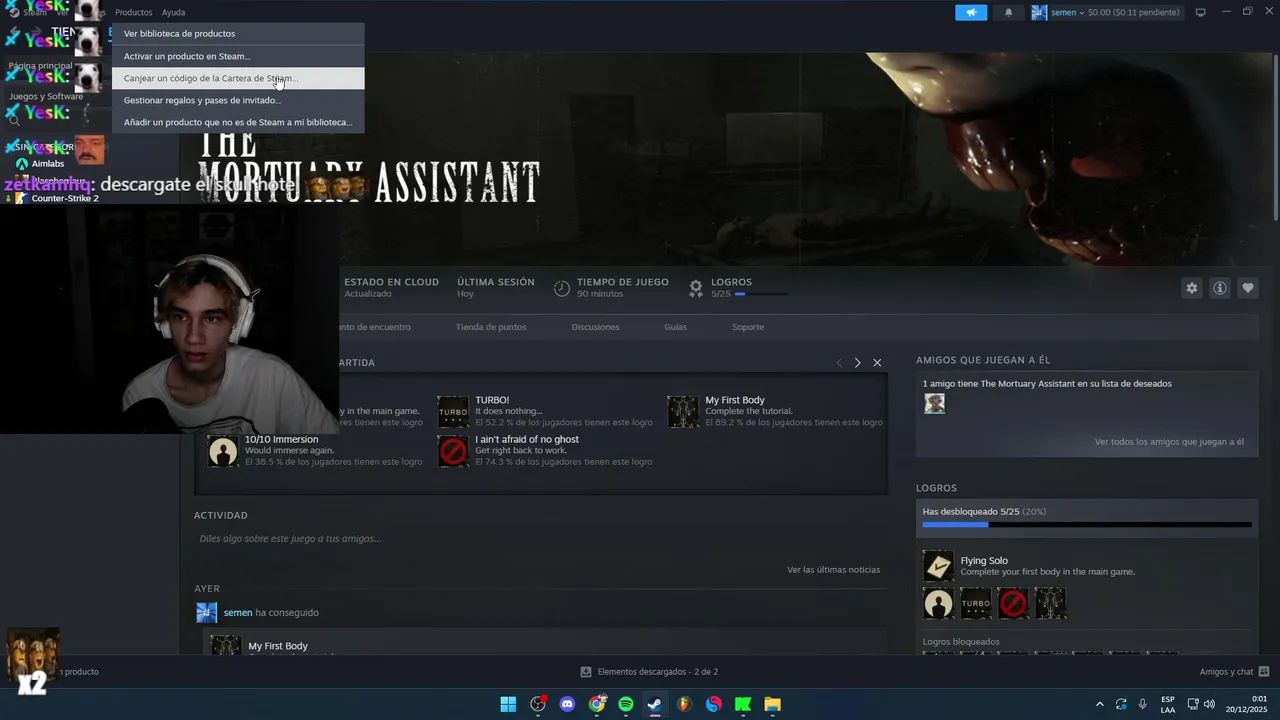Viewport: 1280px width, 720px height.
Task: Select Añadir un producto que no es de Steam
Action: tap(238, 122)
